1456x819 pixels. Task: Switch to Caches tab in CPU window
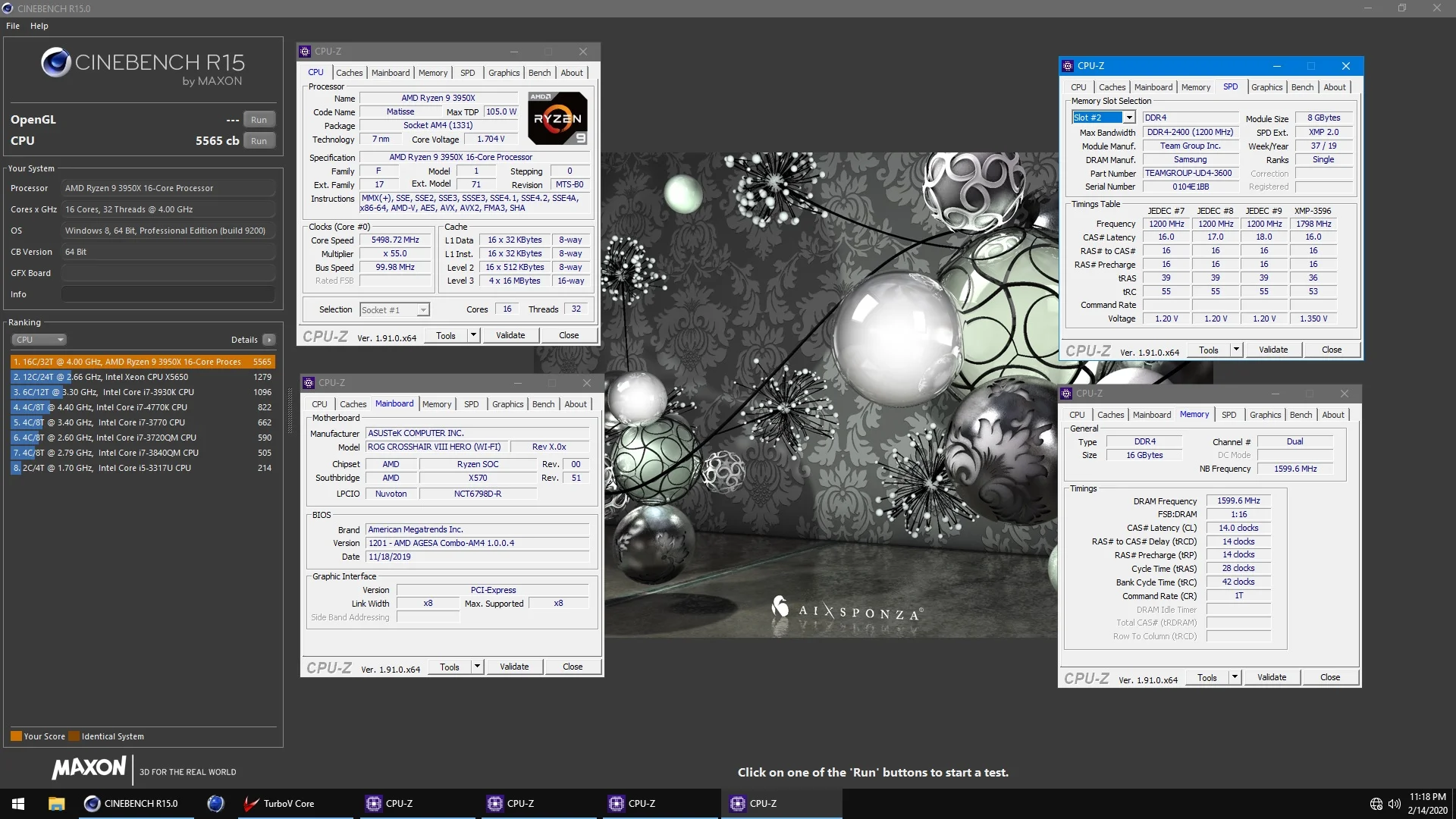[350, 73]
